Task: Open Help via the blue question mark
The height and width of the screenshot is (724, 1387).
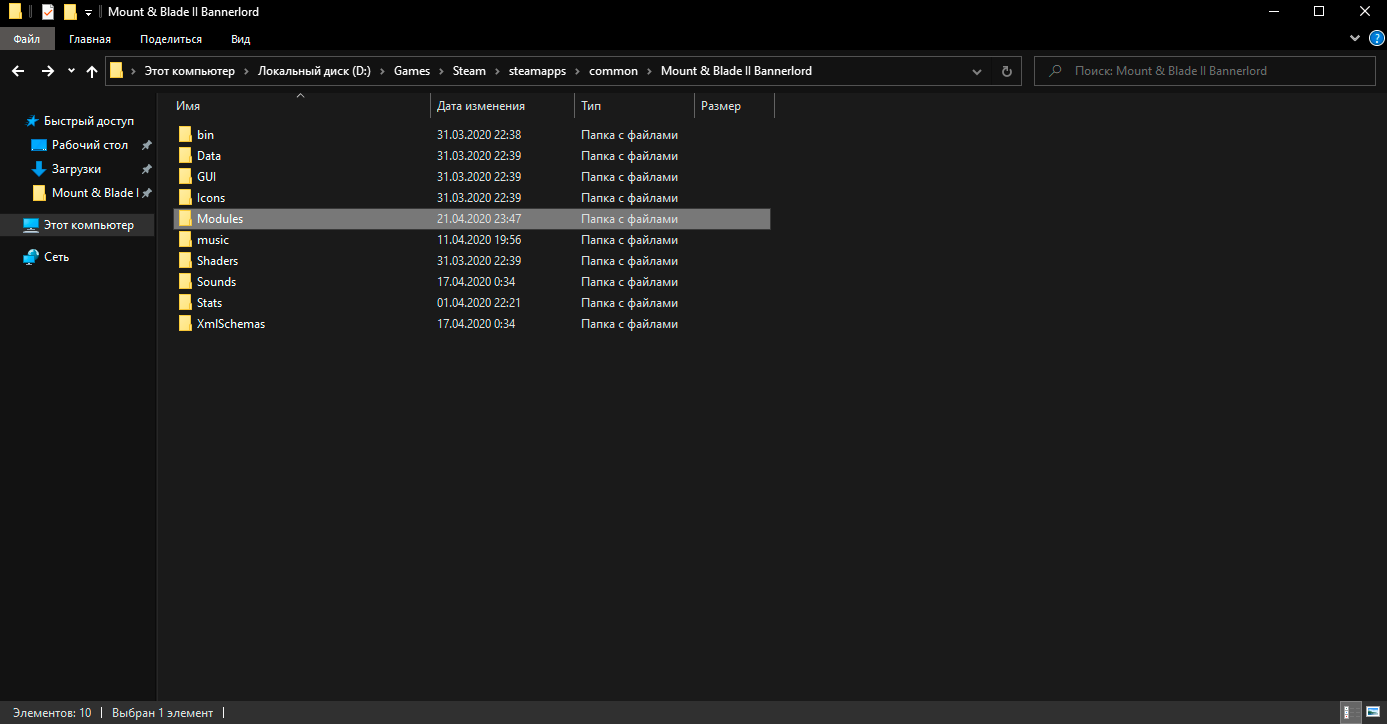Action: (1376, 38)
